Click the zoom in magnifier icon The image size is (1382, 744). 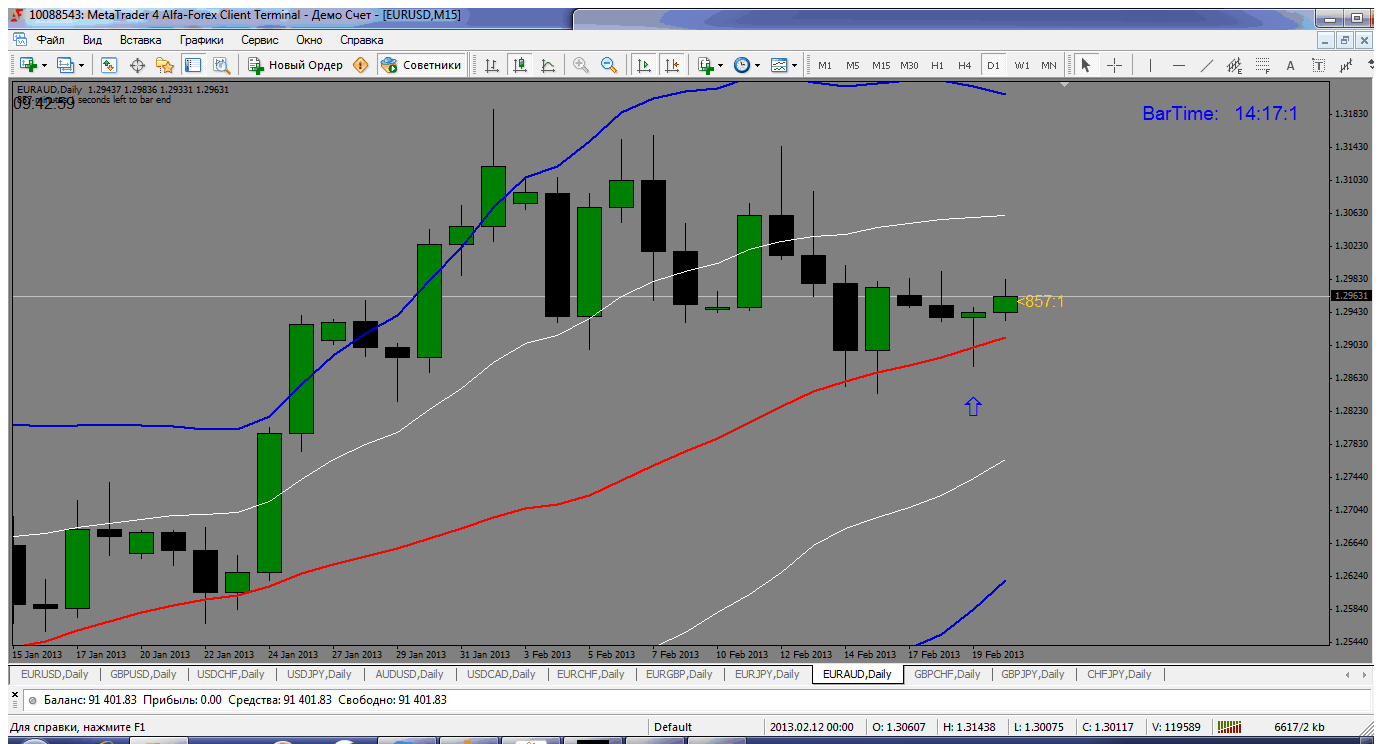[581, 65]
